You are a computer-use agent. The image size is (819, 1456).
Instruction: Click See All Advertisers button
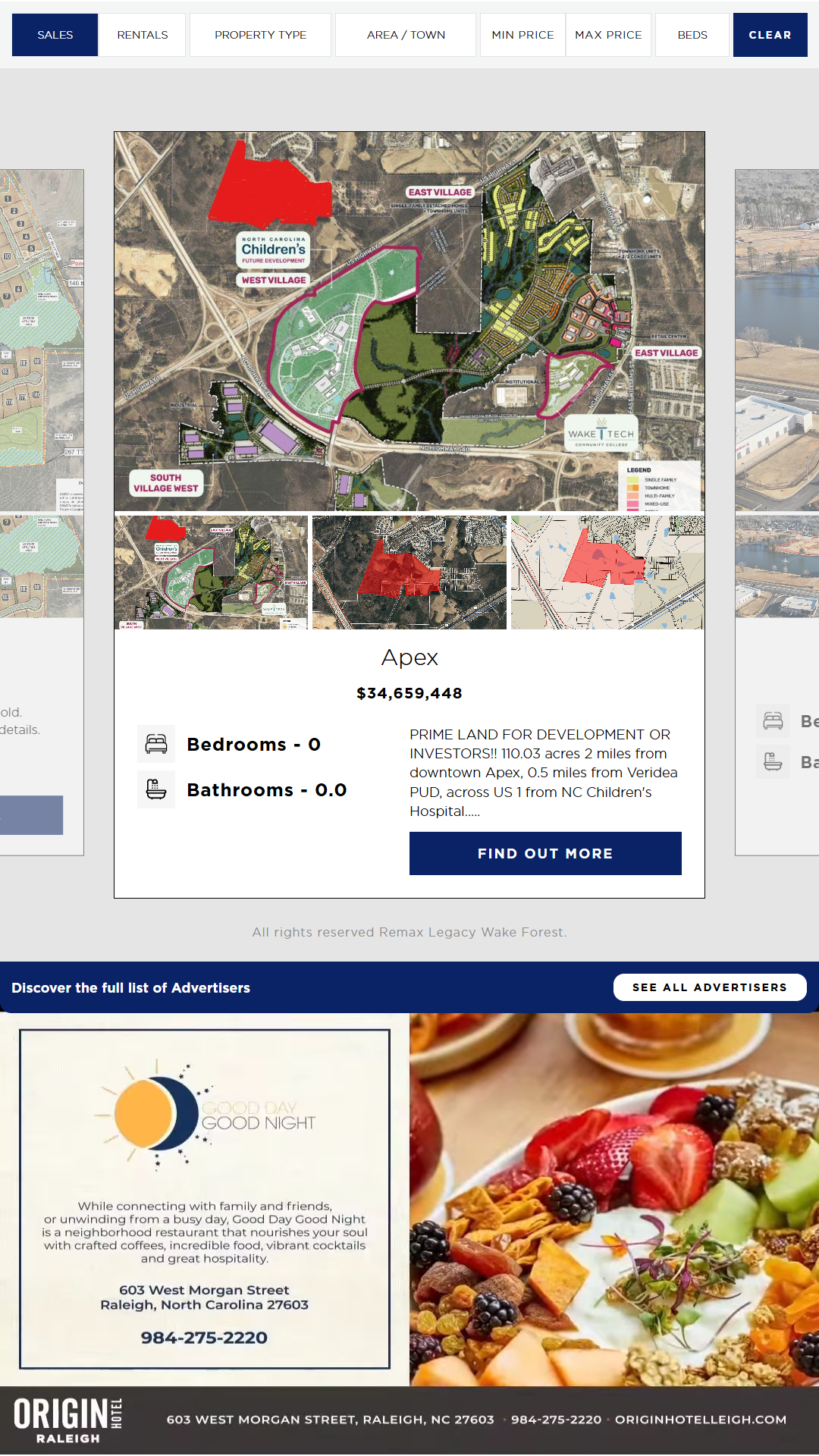click(710, 987)
